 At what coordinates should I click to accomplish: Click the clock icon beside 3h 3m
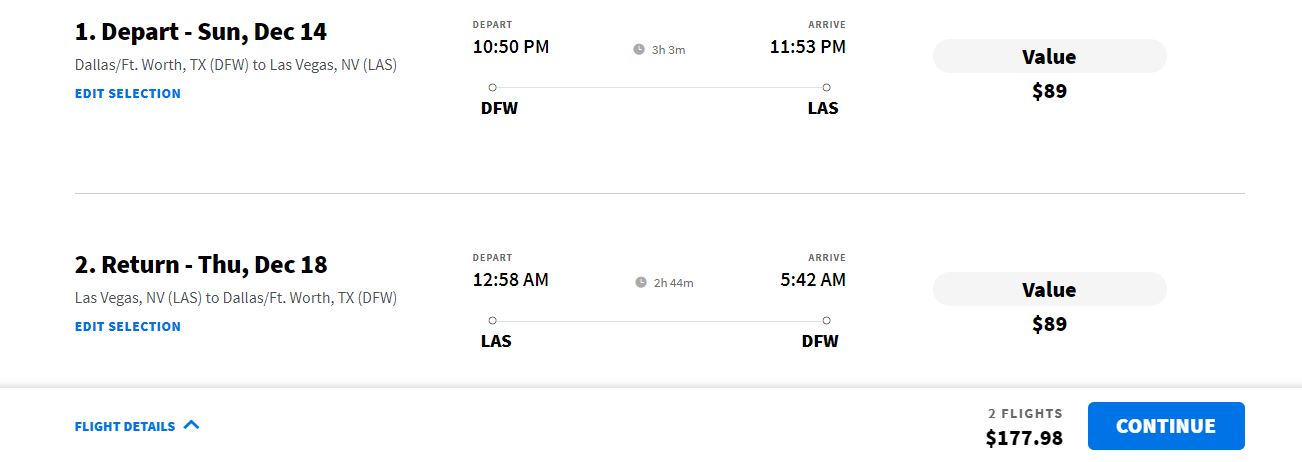(639, 49)
